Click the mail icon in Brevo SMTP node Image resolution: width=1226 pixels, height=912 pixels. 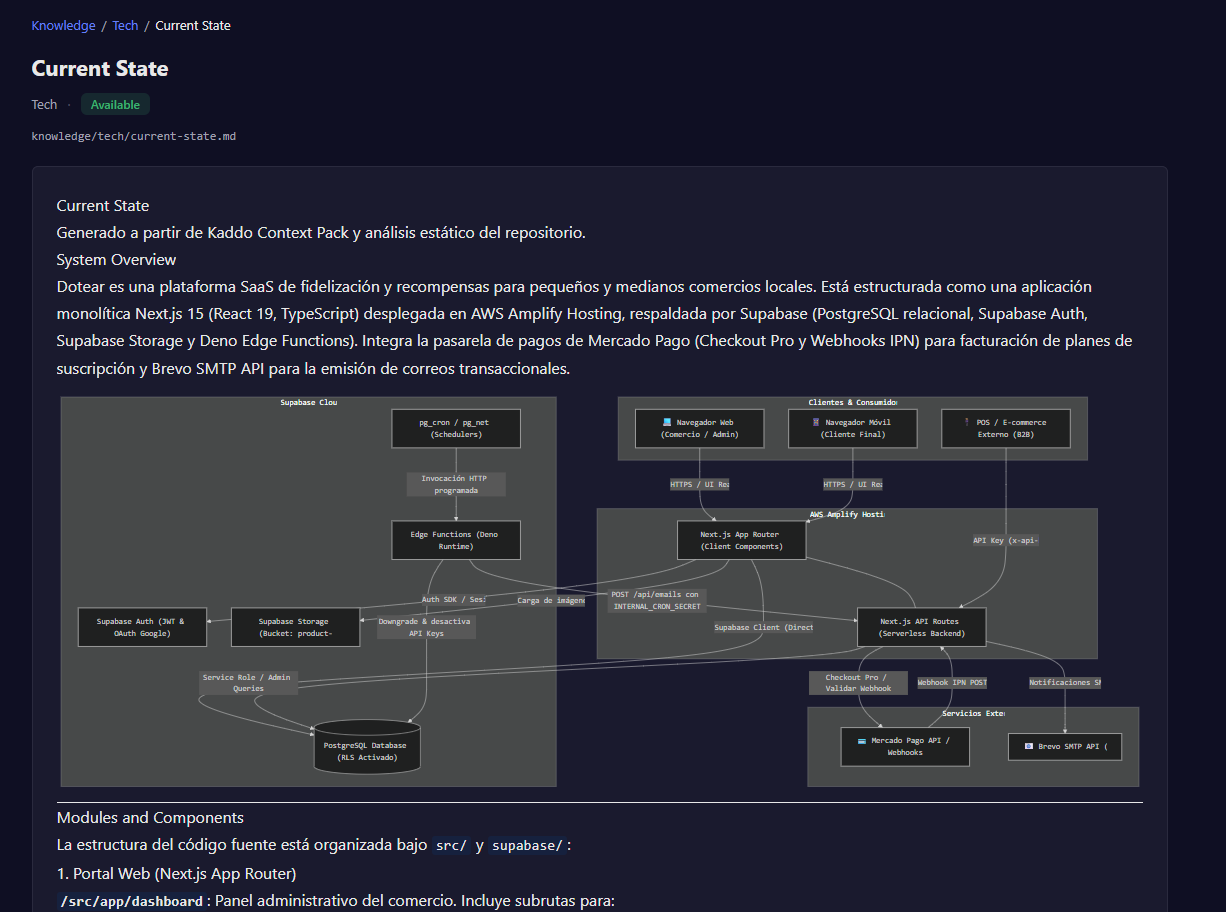tap(1028, 746)
